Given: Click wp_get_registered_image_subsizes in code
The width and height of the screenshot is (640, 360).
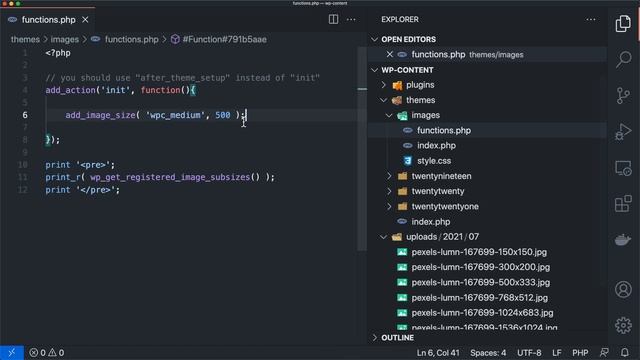Looking at the screenshot, I should point(170,177).
